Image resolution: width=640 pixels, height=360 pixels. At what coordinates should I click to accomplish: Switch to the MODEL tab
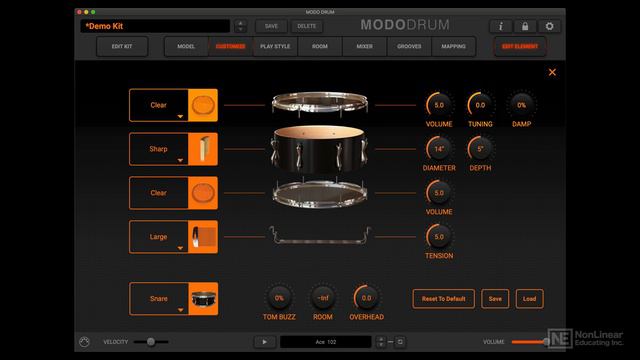(x=186, y=47)
